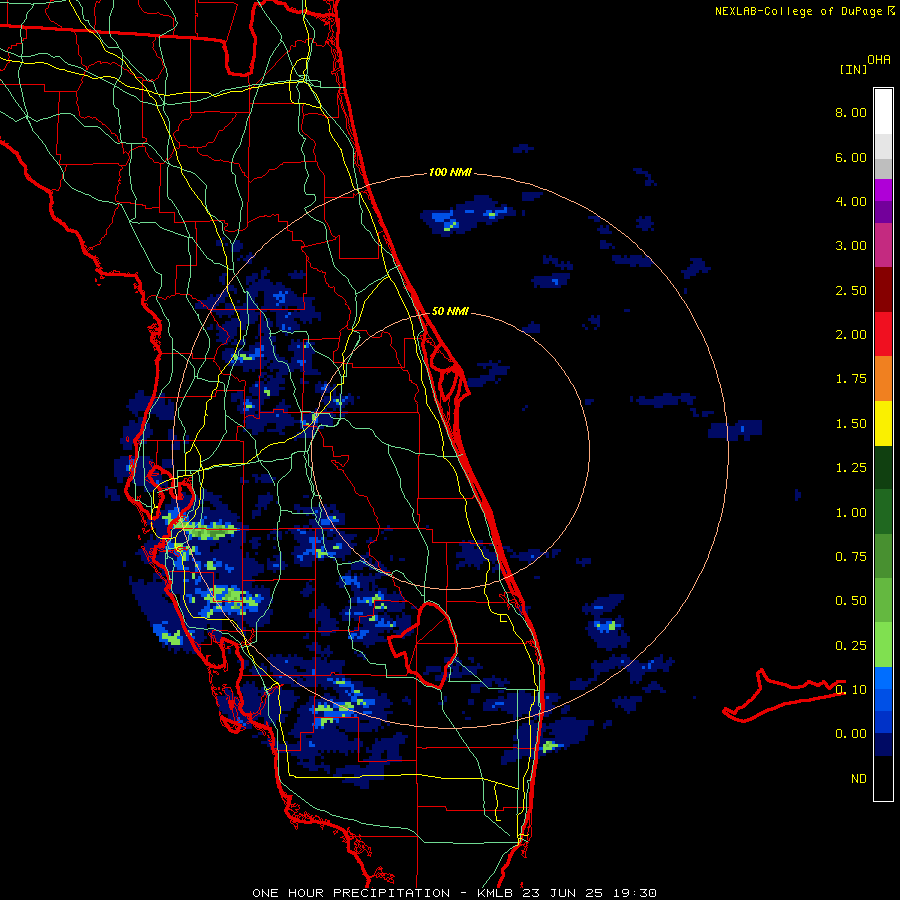This screenshot has width=900, height=900.
Task: Click the 4.00 legend value
Action: click(851, 201)
